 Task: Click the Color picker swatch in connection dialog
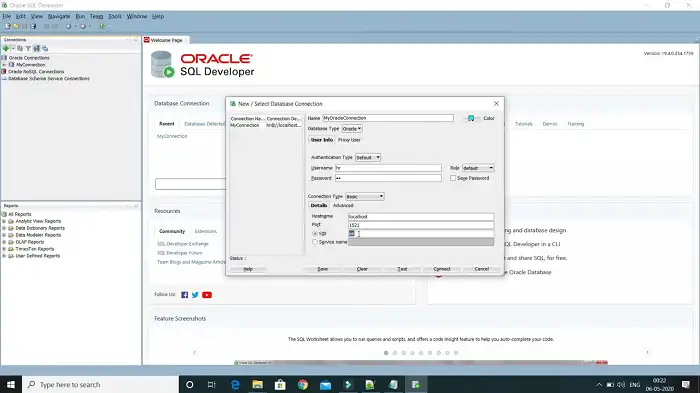(471, 118)
